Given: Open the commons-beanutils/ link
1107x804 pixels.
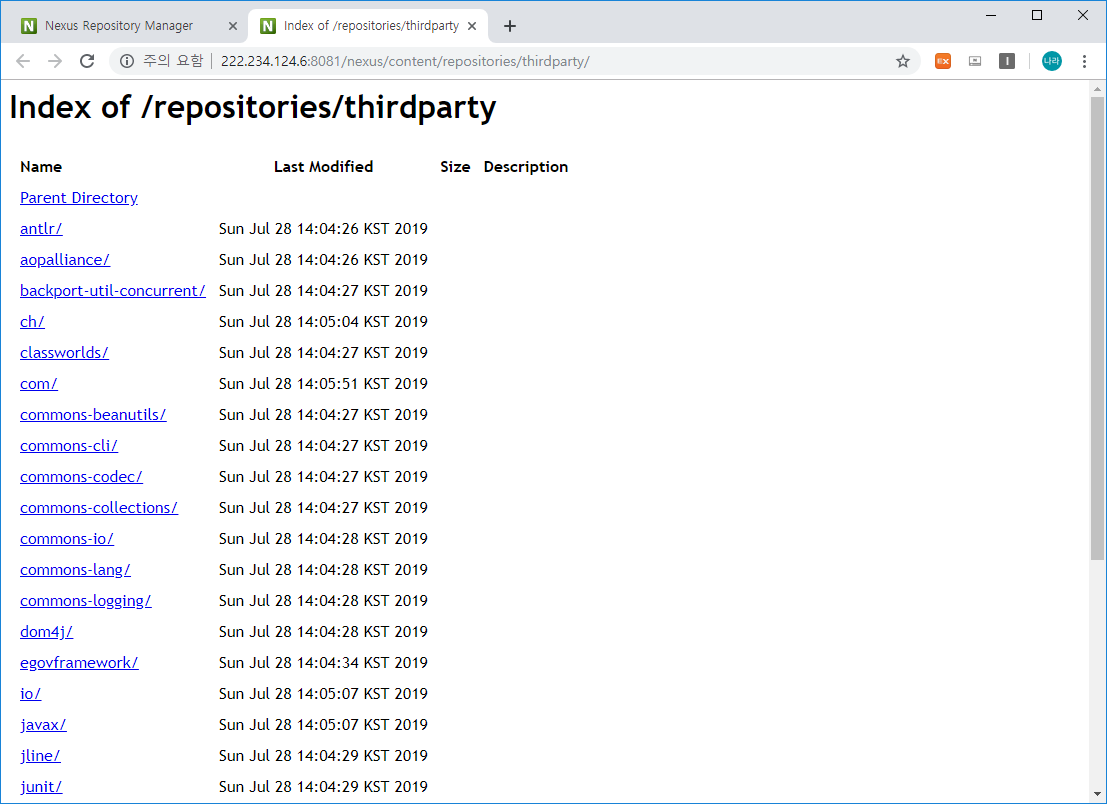Looking at the screenshot, I should pyautogui.click(x=93, y=415).
